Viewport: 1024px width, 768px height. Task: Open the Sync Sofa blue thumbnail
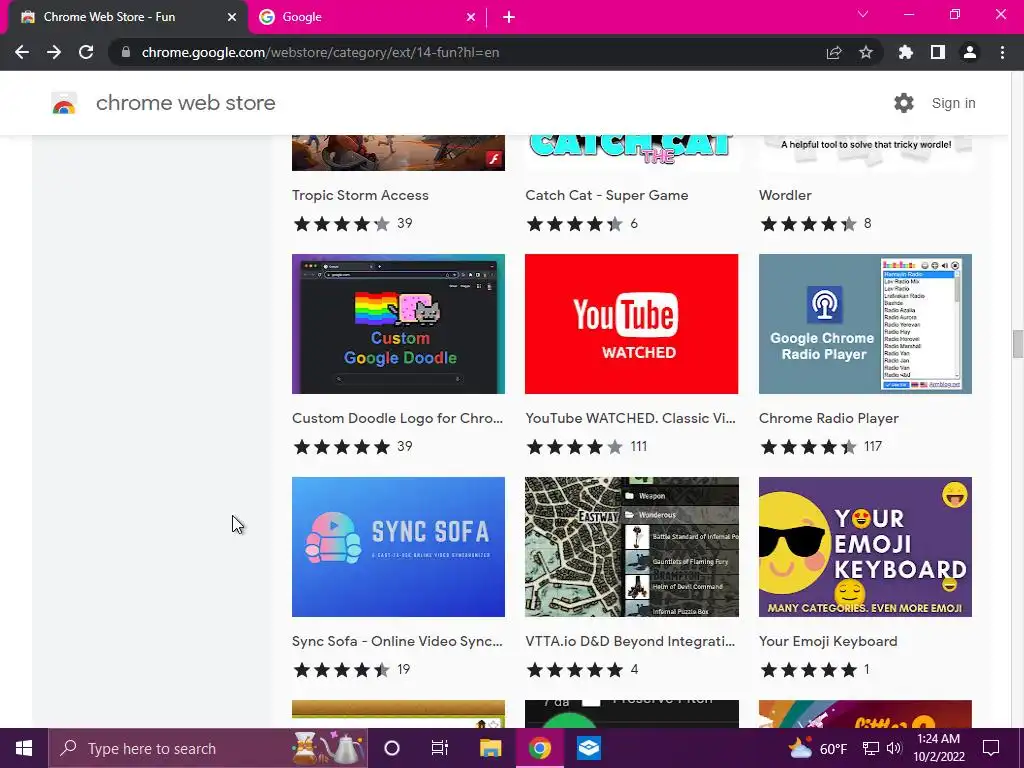click(x=398, y=547)
